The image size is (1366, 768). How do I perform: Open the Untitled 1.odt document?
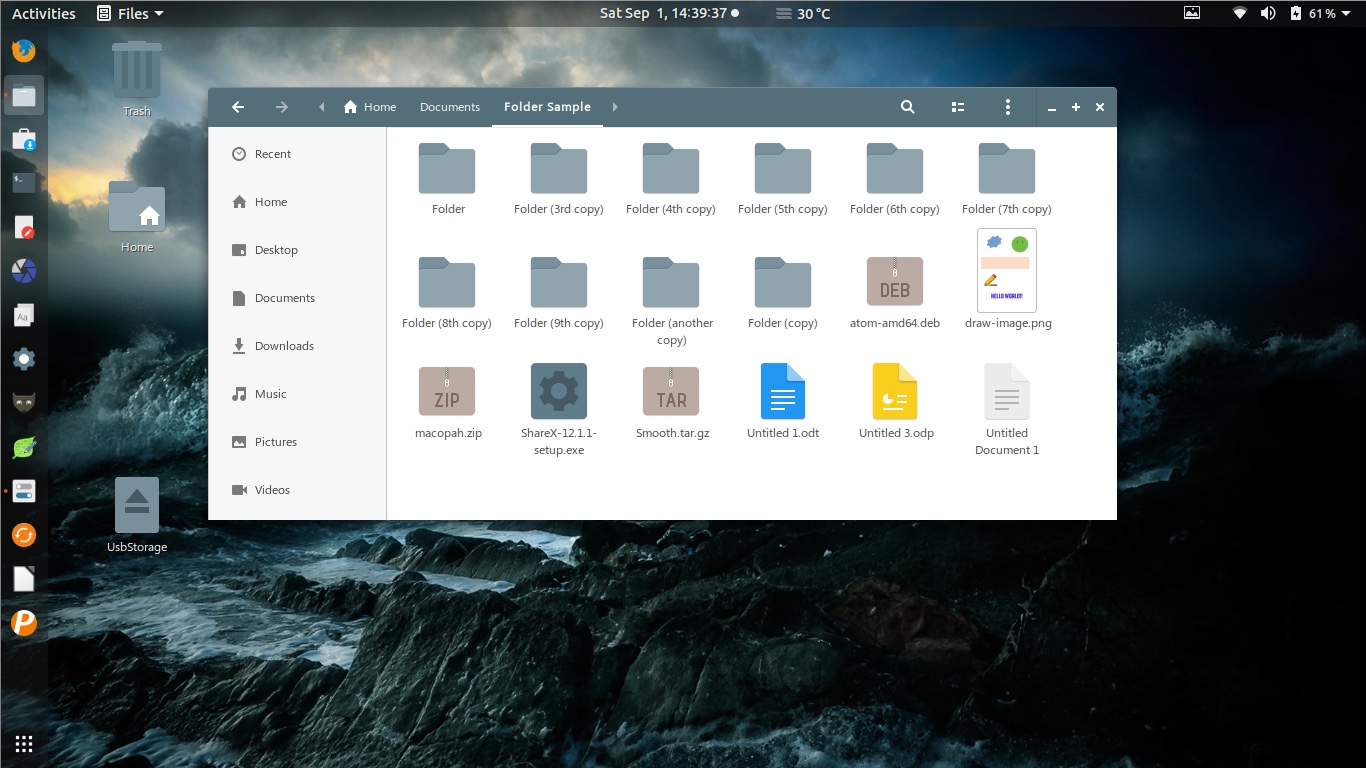783,390
